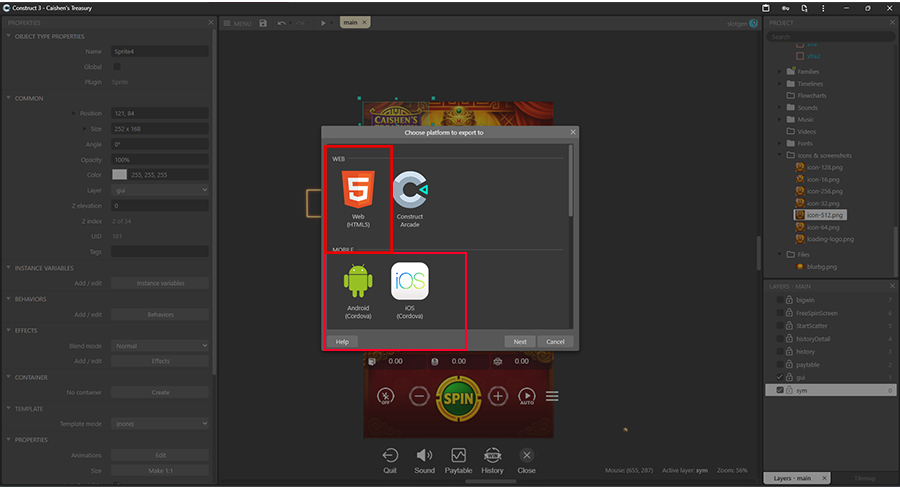Select the icon-128.png file icon
Image resolution: width=900 pixels, height=489 pixels.
click(800, 167)
